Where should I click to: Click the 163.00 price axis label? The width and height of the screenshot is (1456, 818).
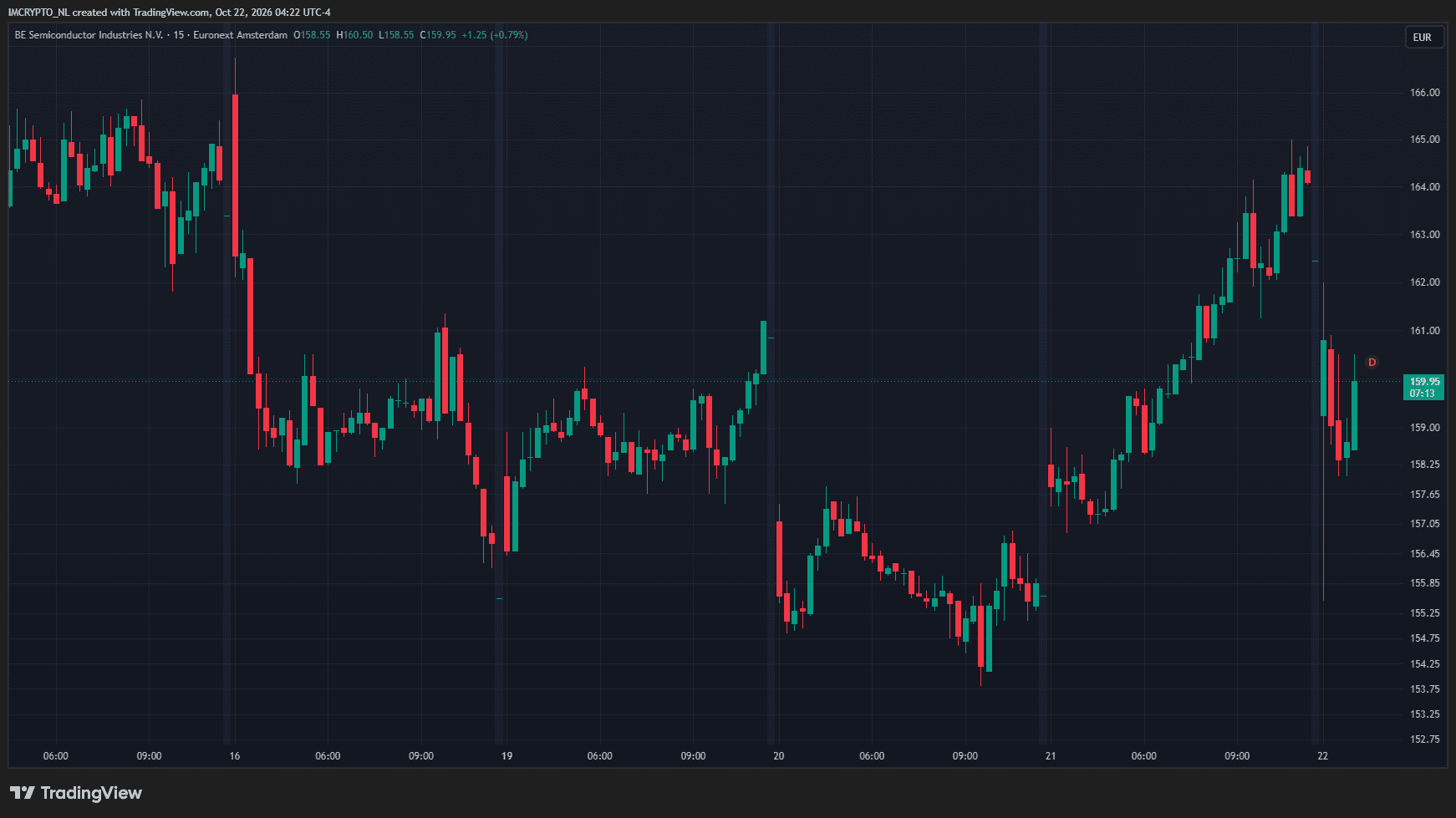click(x=1425, y=235)
